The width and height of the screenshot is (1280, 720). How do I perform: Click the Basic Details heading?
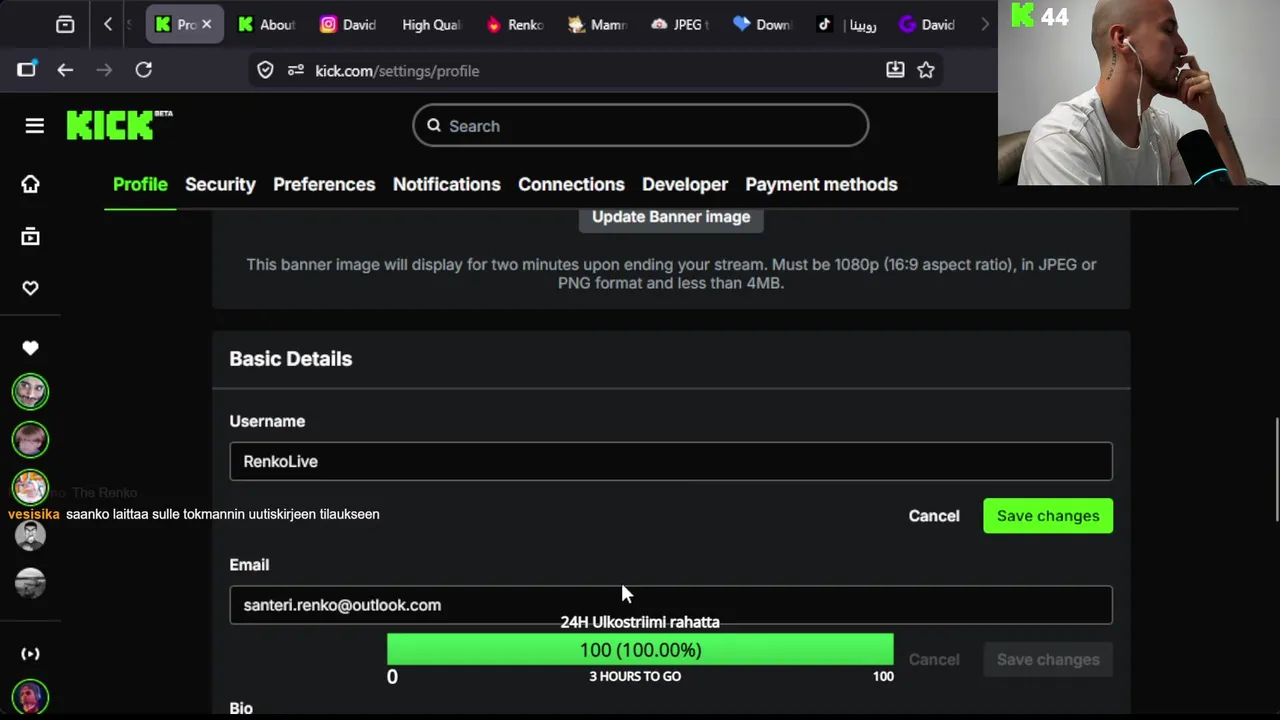pos(291,359)
